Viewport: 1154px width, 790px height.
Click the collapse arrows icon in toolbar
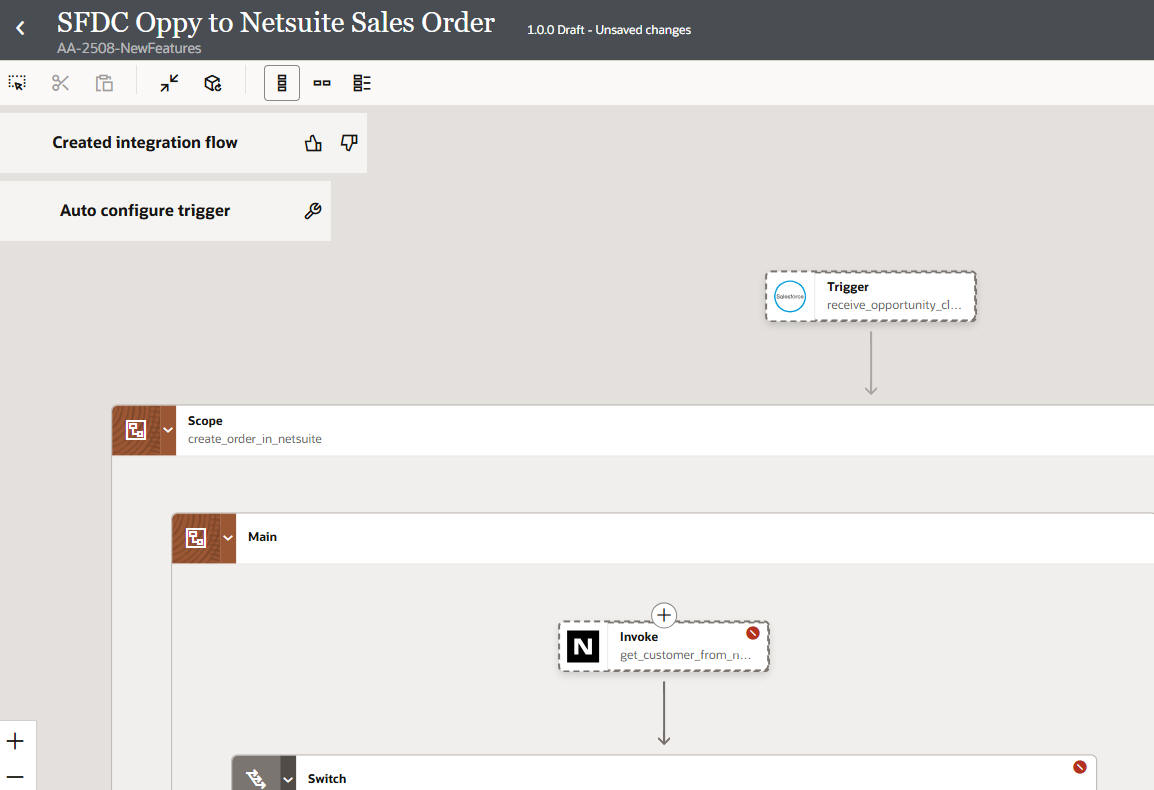tap(169, 83)
